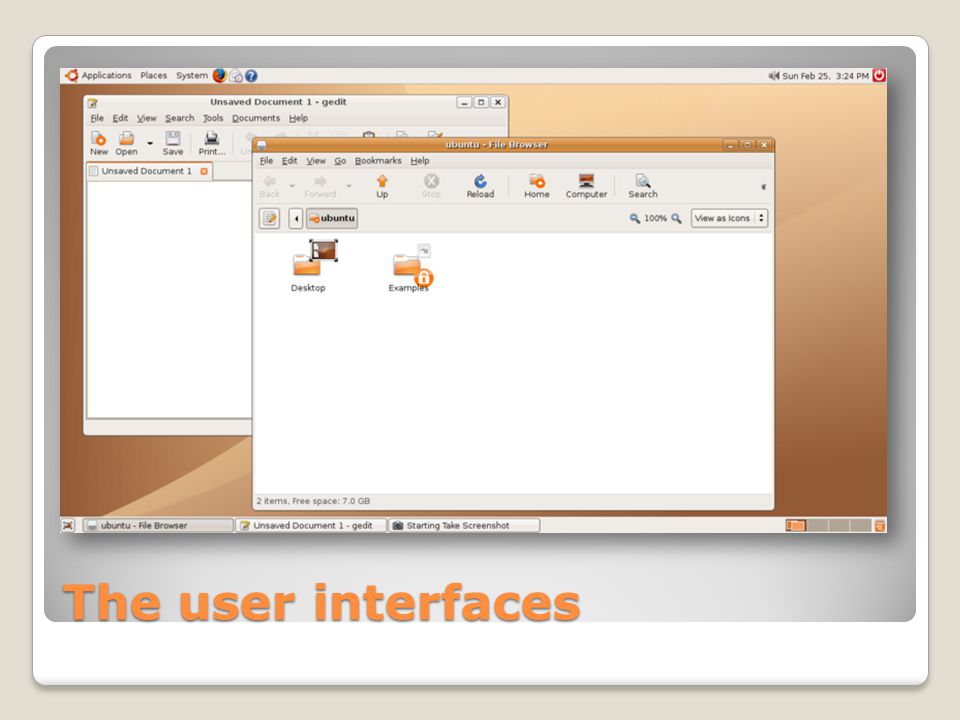
Task: Click the red power quit button
Action: point(879,75)
